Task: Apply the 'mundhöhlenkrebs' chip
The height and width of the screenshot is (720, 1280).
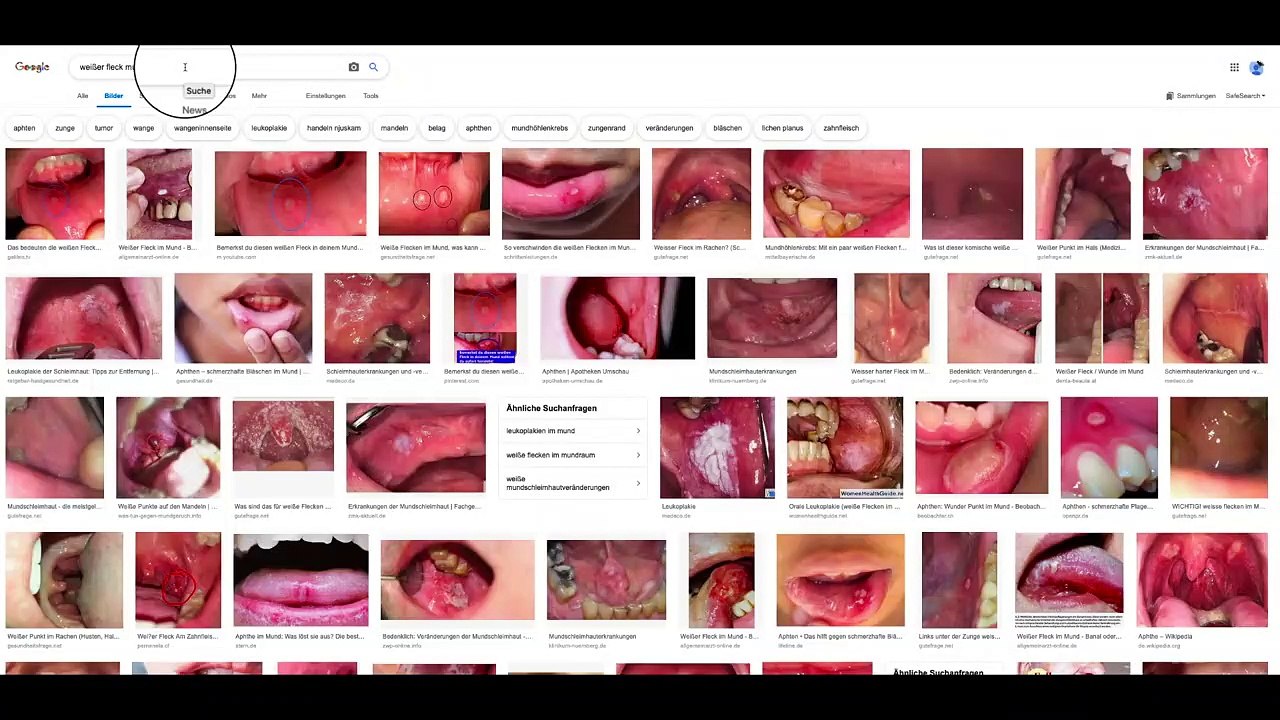Action: (x=540, y=128)
